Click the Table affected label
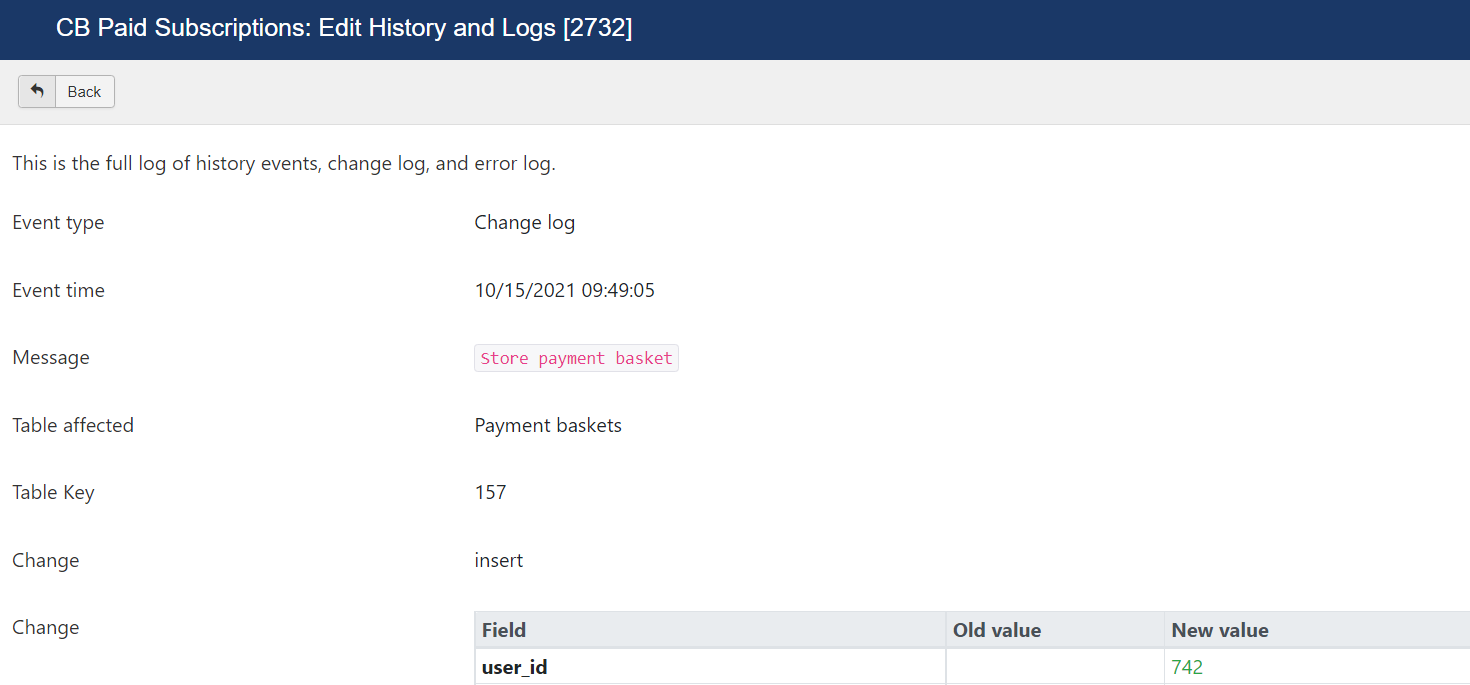 [x=73, y=426]
